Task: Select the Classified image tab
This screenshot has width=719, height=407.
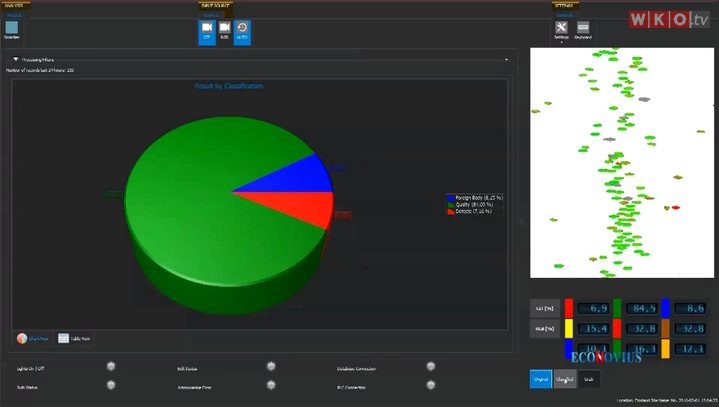Action: pyautogui.click(x=565, y=379)
